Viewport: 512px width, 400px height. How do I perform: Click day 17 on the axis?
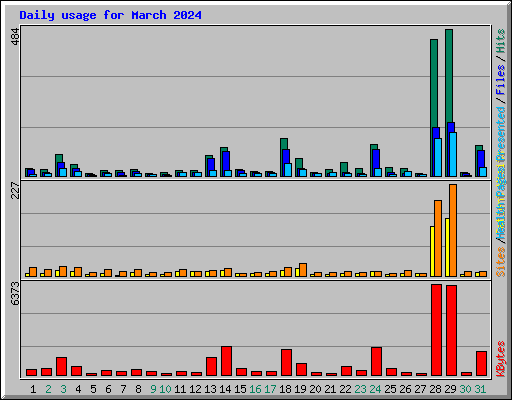coord(270,389)
